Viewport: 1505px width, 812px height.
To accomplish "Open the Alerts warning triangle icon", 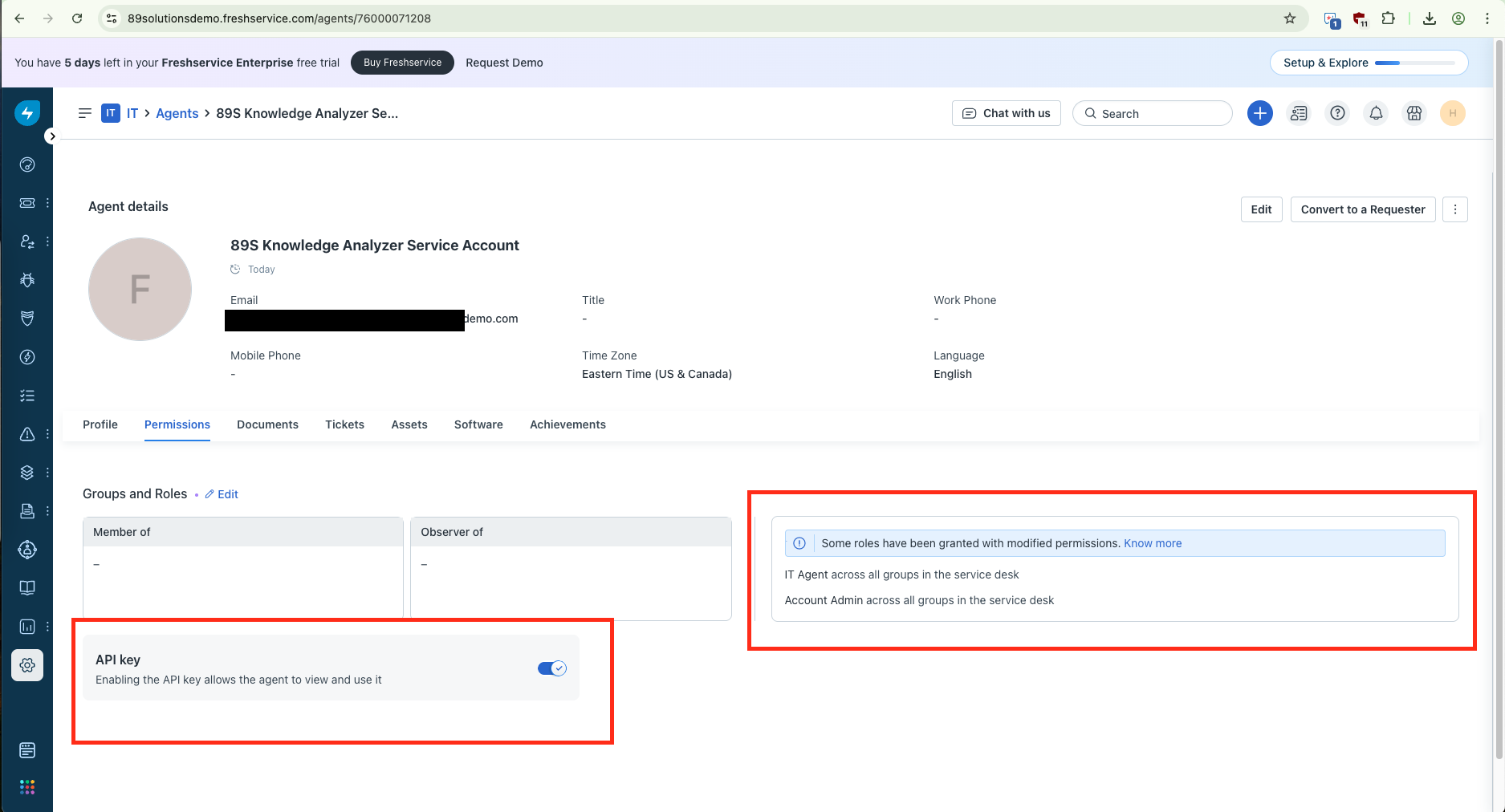I will (27, 434).
